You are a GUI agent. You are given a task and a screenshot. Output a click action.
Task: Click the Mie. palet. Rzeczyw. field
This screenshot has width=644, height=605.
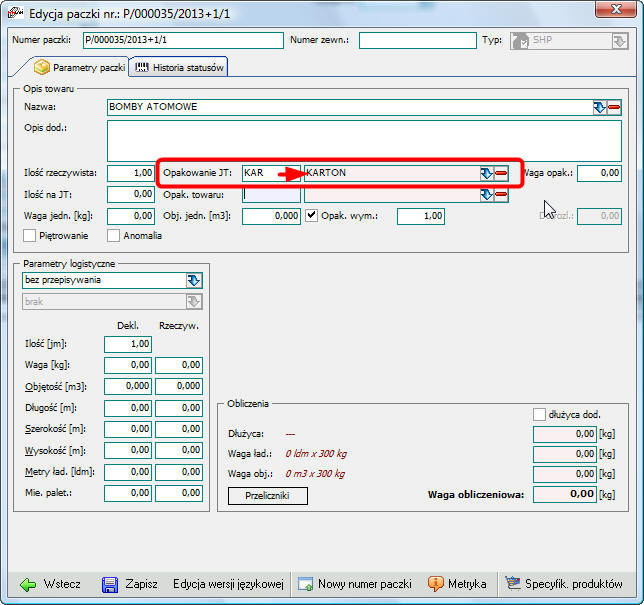click(x=179, y=493)
